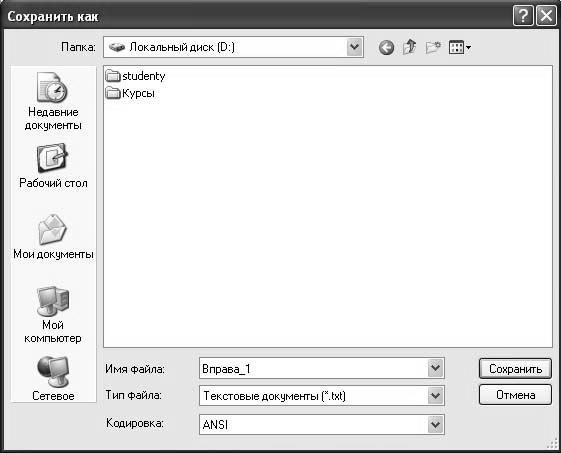Viewport: 561px width, 453px height.
Task: Jump to Рабочий стол location
Action: tap(53, 165)
